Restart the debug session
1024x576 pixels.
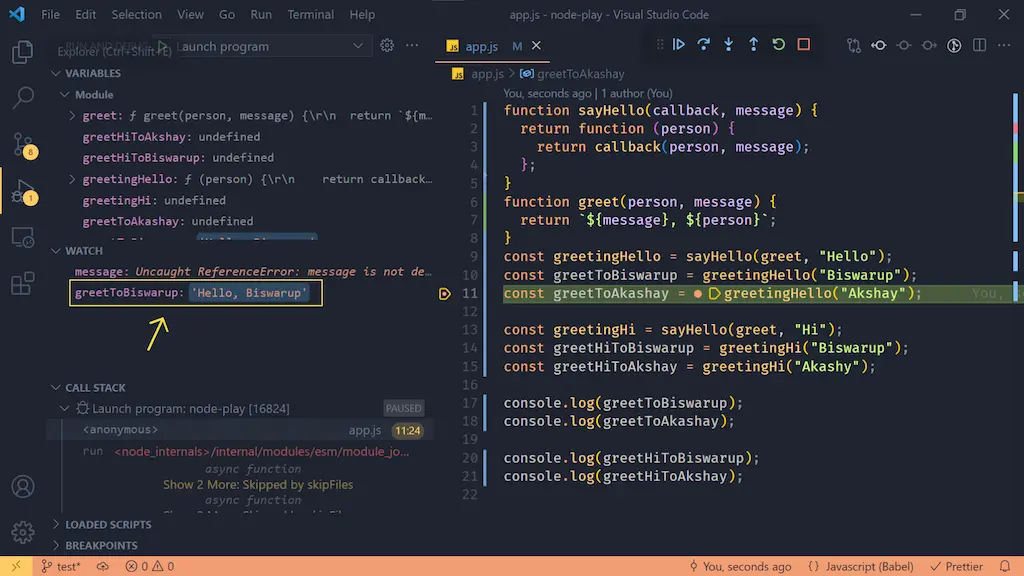778,44
